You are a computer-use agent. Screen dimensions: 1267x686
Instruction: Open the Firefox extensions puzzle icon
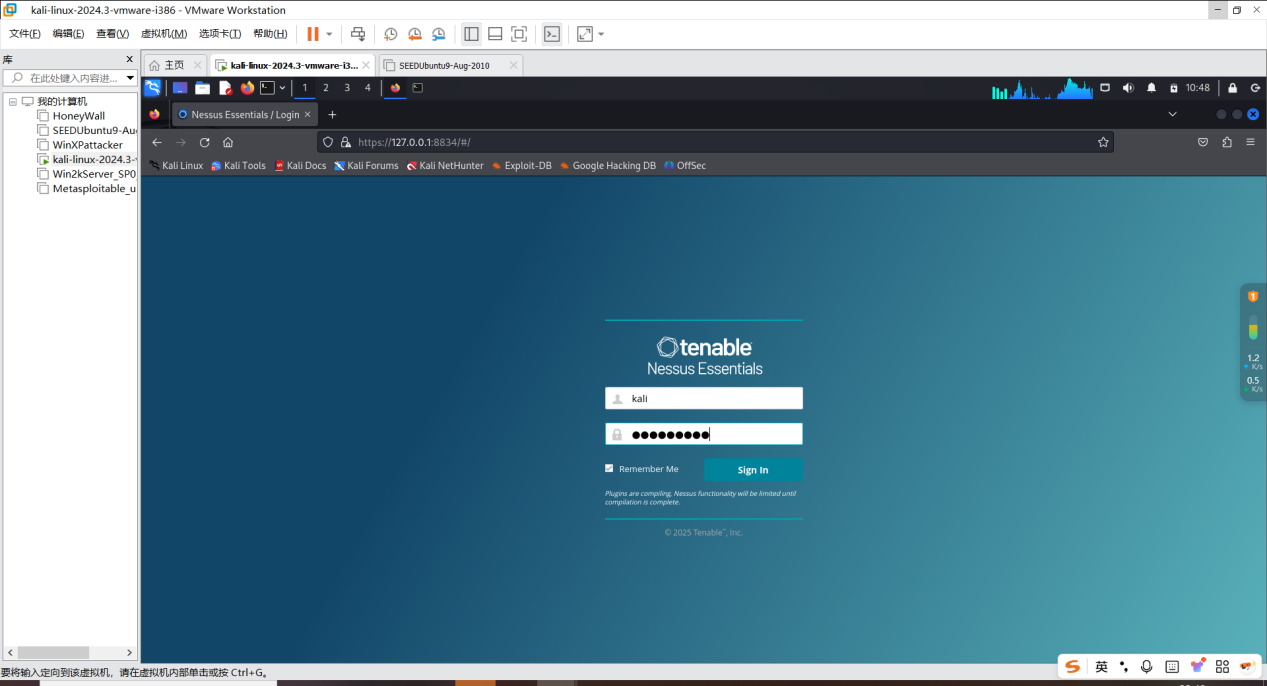[x=1227, y=142]
